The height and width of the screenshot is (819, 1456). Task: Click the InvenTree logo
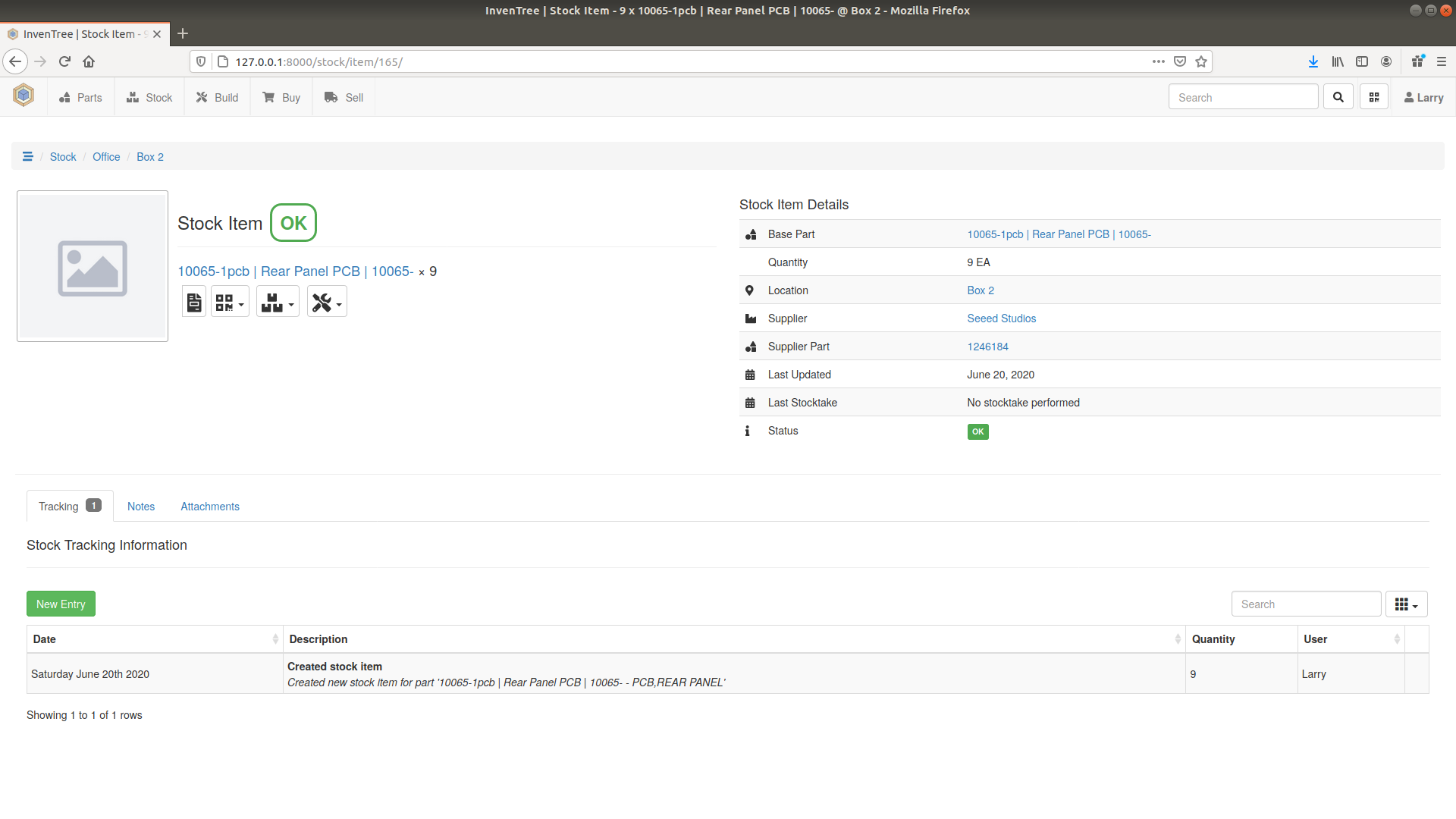coord(23,96)
